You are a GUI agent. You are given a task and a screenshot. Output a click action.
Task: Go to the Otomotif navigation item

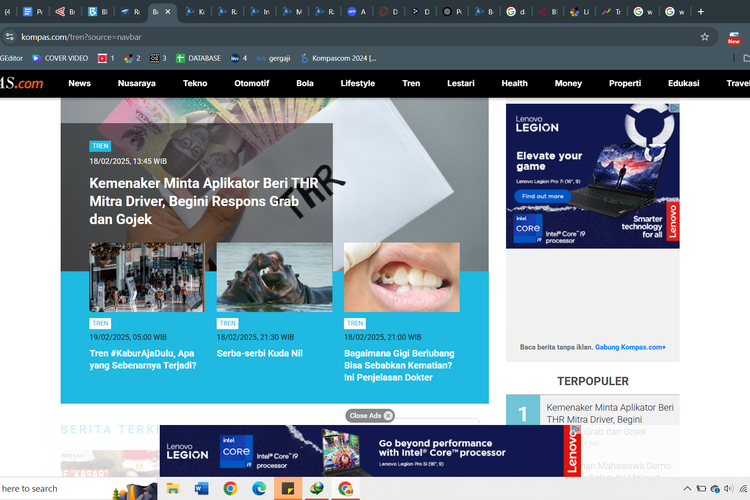[251, 83]
